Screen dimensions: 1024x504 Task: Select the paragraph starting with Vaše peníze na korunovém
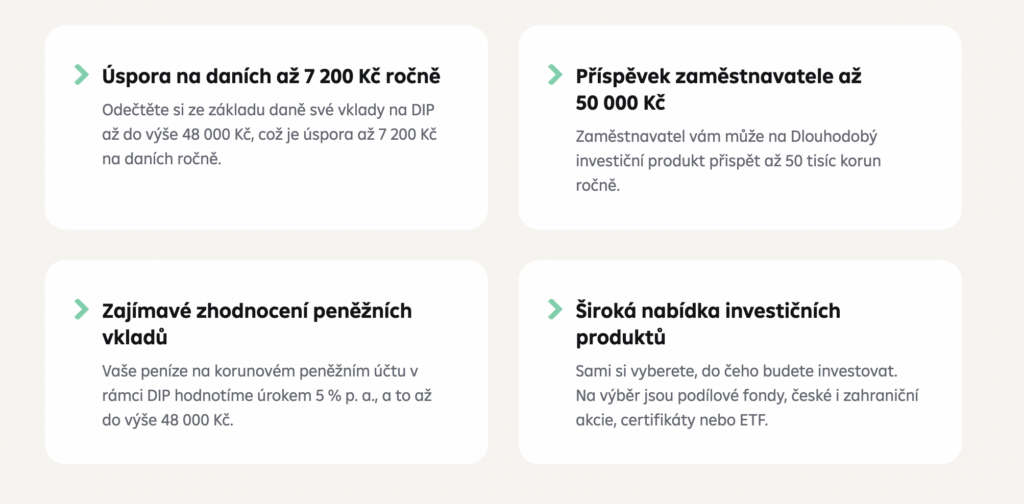[x=267, y=395]
